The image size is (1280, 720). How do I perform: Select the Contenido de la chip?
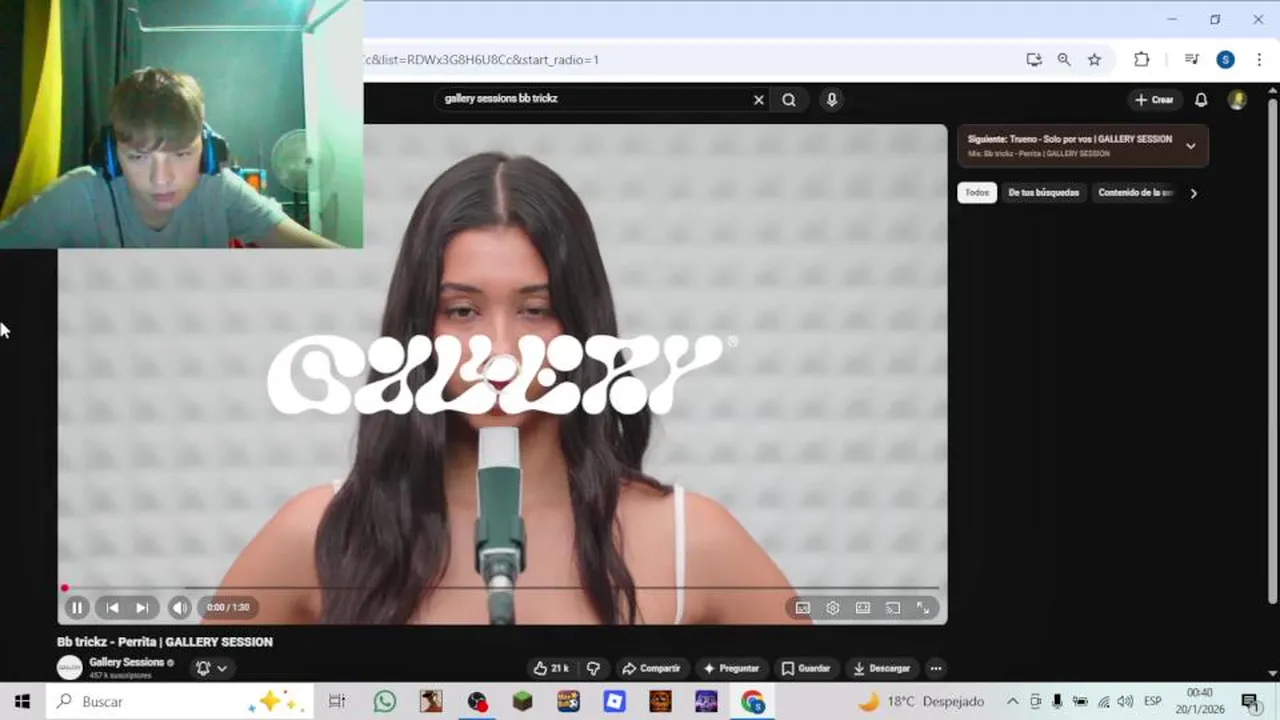(x=1134, y=193)
